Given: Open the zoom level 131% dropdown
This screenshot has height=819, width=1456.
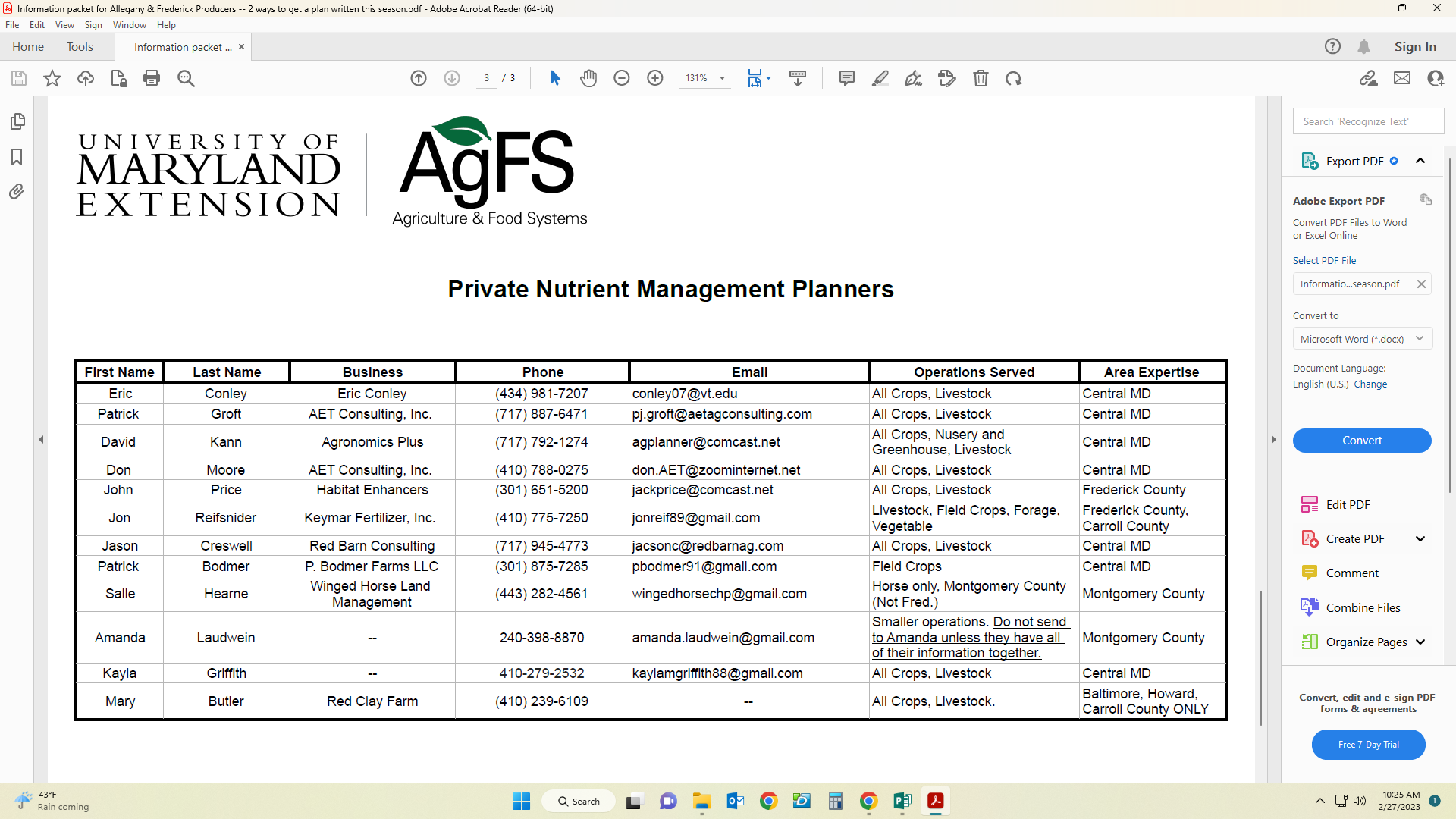Looking at the screenshot, I should tap(722, 78).
